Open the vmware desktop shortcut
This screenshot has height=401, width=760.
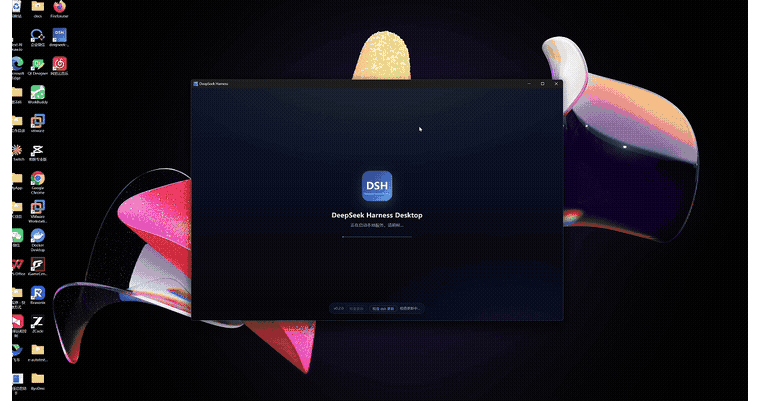[38, 124]
